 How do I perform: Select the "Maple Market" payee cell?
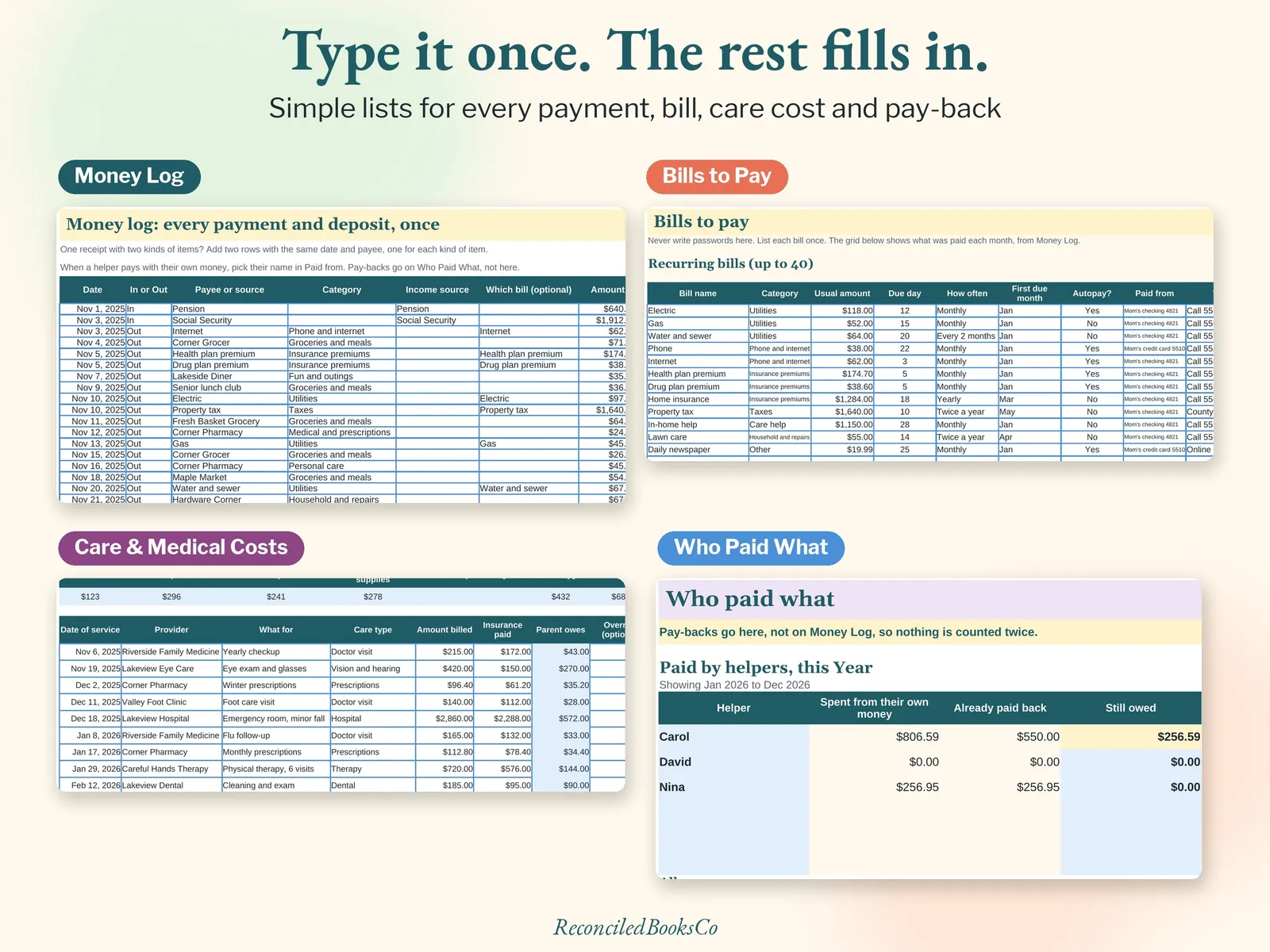pos(229,478)
